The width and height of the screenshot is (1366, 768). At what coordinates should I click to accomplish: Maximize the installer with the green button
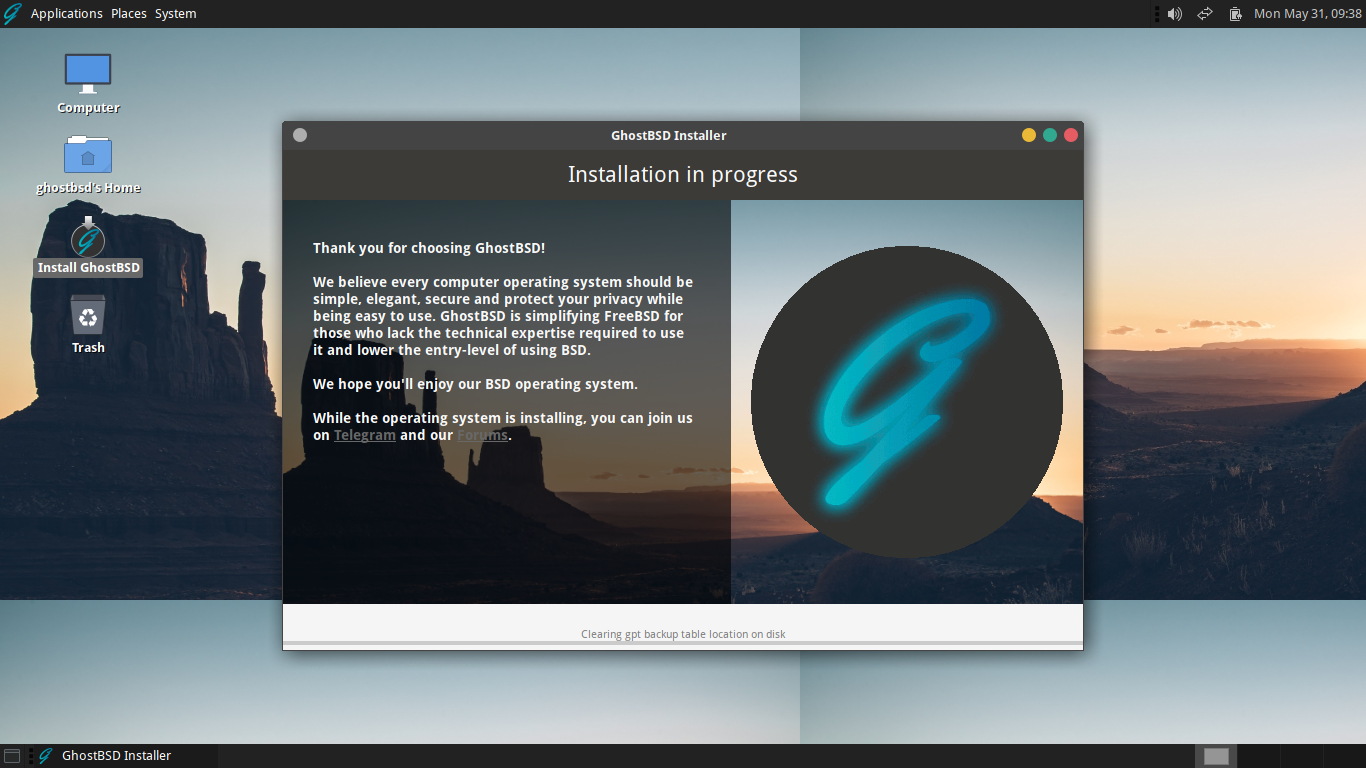pyautogui.click(x=1050, y=135)
